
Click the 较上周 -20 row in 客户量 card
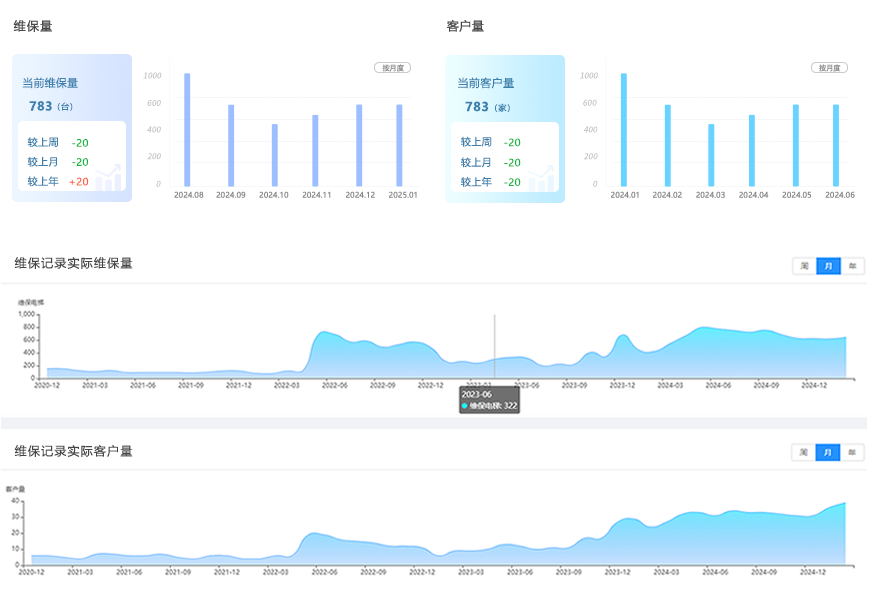point(490,142)
